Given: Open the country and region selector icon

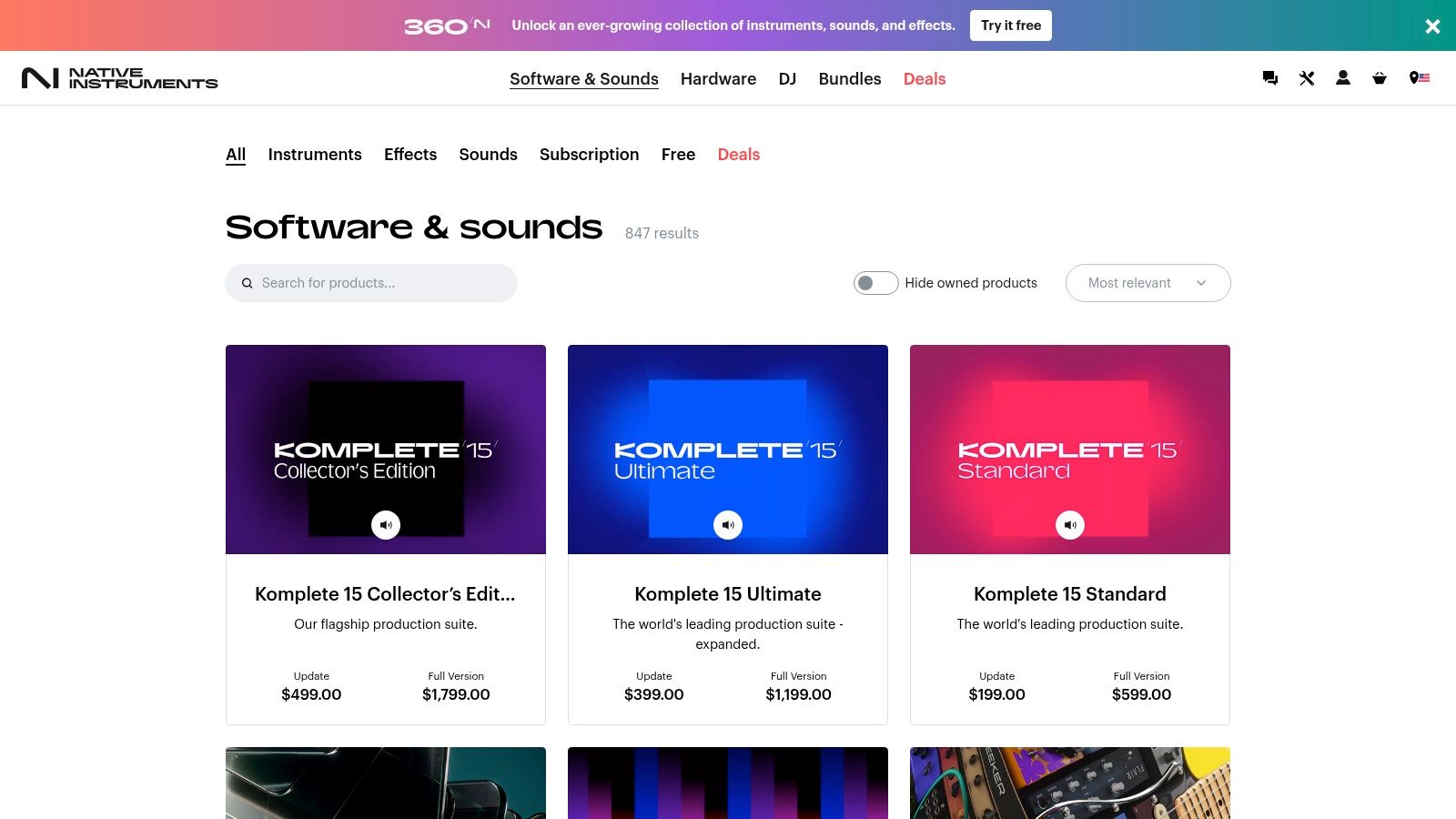Looking at the screenshot, I should [1420, 78].
